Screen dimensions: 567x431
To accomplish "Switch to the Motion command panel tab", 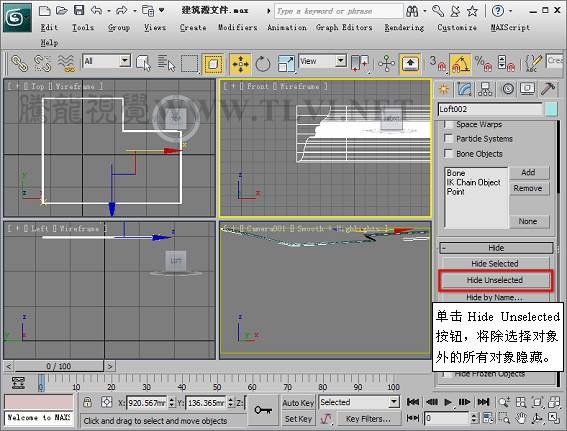I will pyautogui.click(x=508, y=89).
